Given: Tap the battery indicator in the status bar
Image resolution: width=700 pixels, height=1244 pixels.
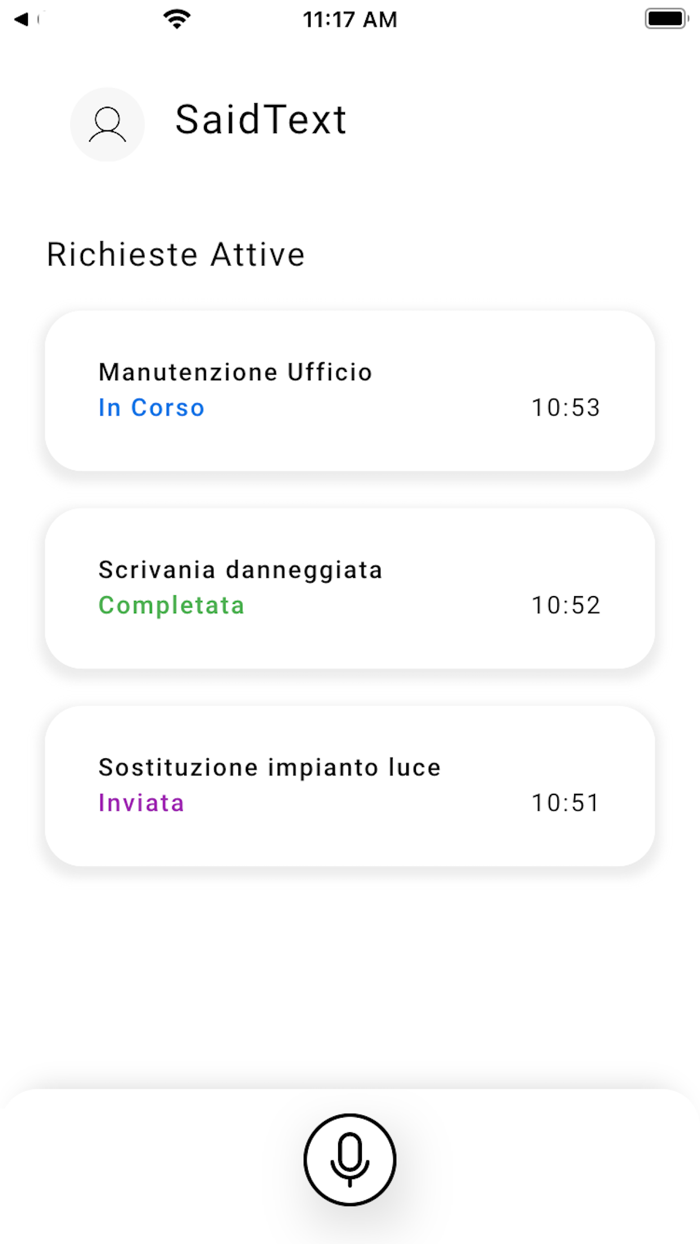Looking at the screenshot, I should (x=665, y=17).
